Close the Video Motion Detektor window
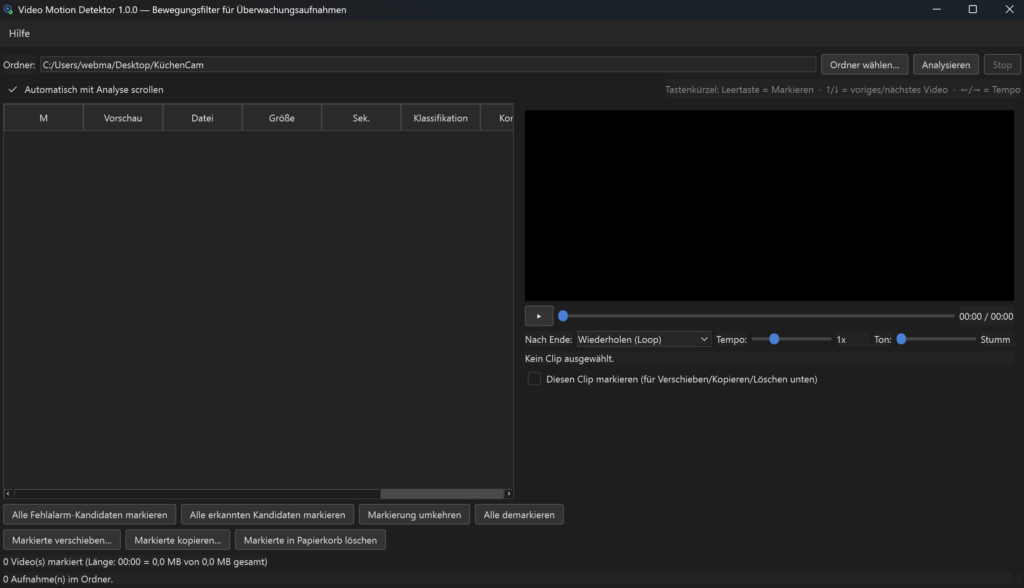This screenshot has width=1024, height=588. tap(1009, 10)
